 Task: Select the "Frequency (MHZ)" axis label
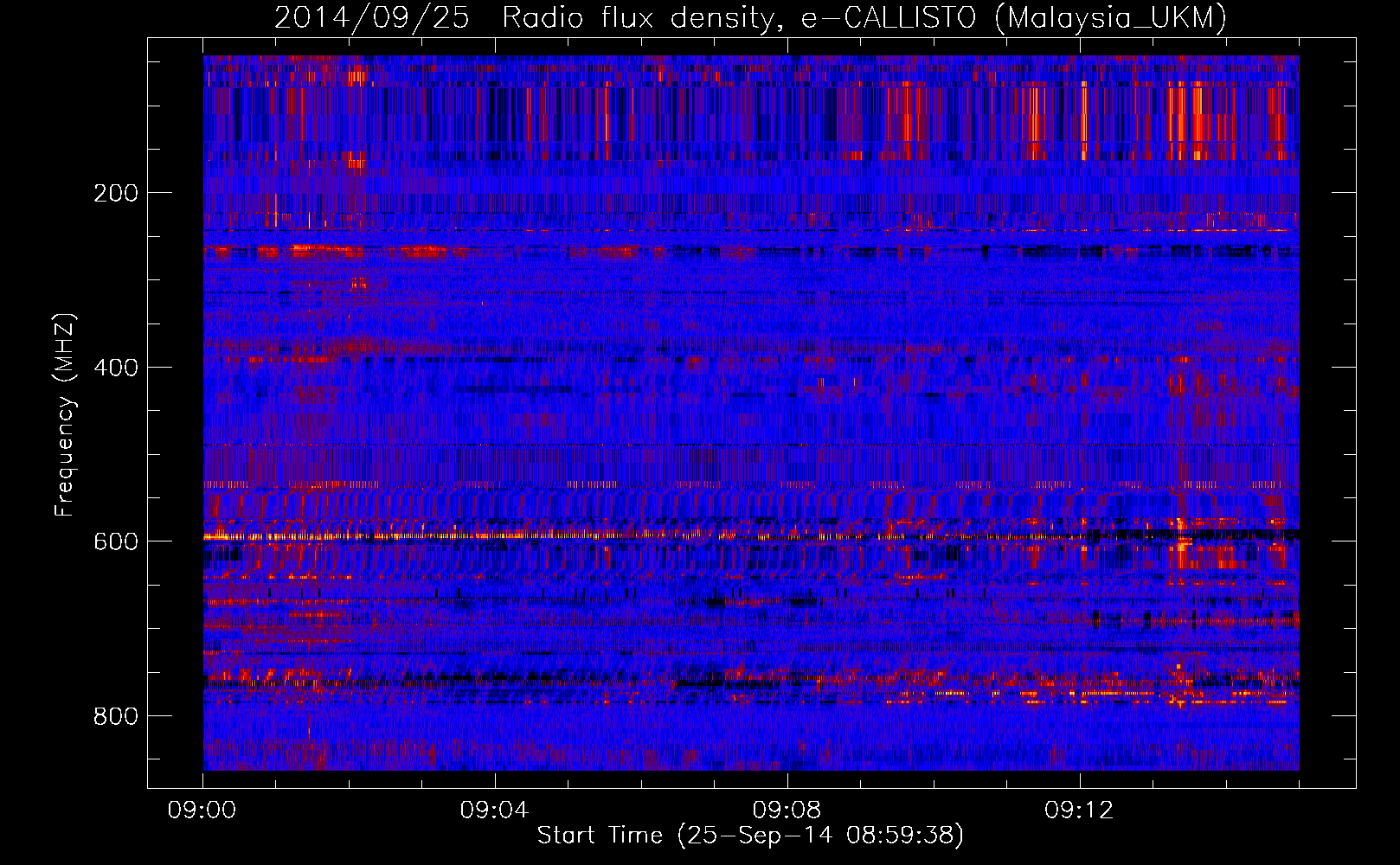pyautogui.click(x=65, y=414)
